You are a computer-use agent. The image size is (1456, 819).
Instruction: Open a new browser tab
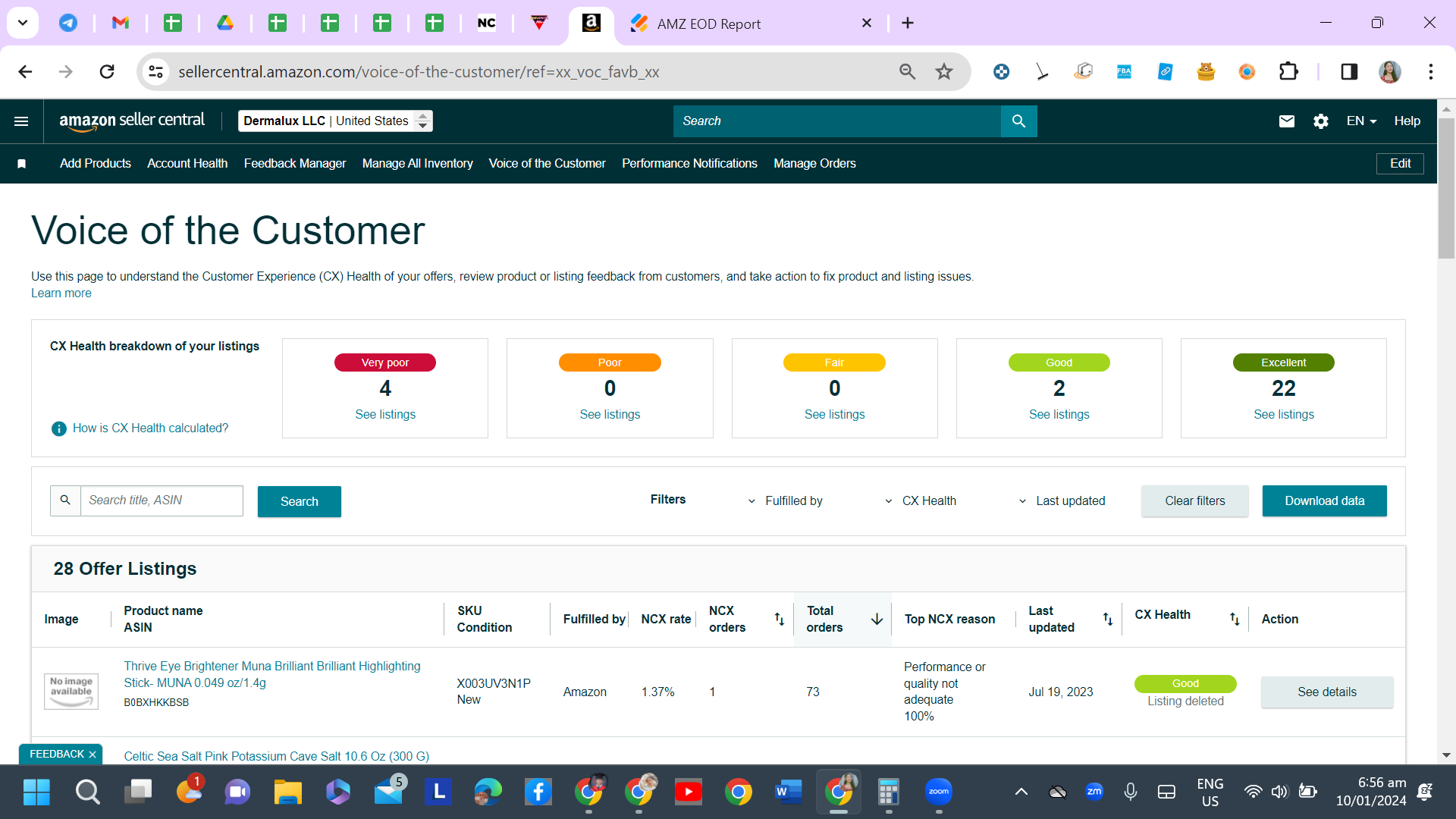coord(908,24)
